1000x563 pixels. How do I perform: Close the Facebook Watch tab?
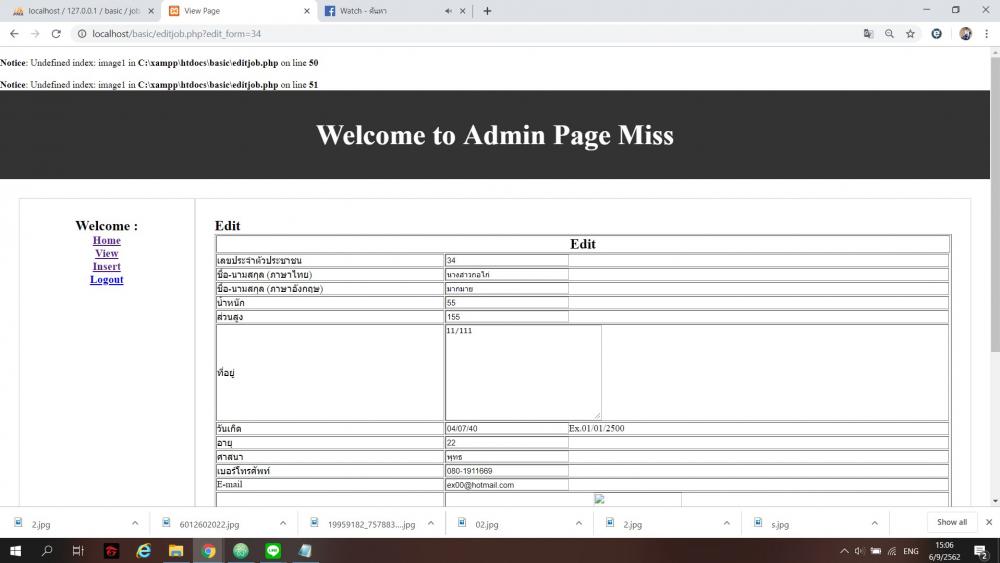(x=462, y=11)
